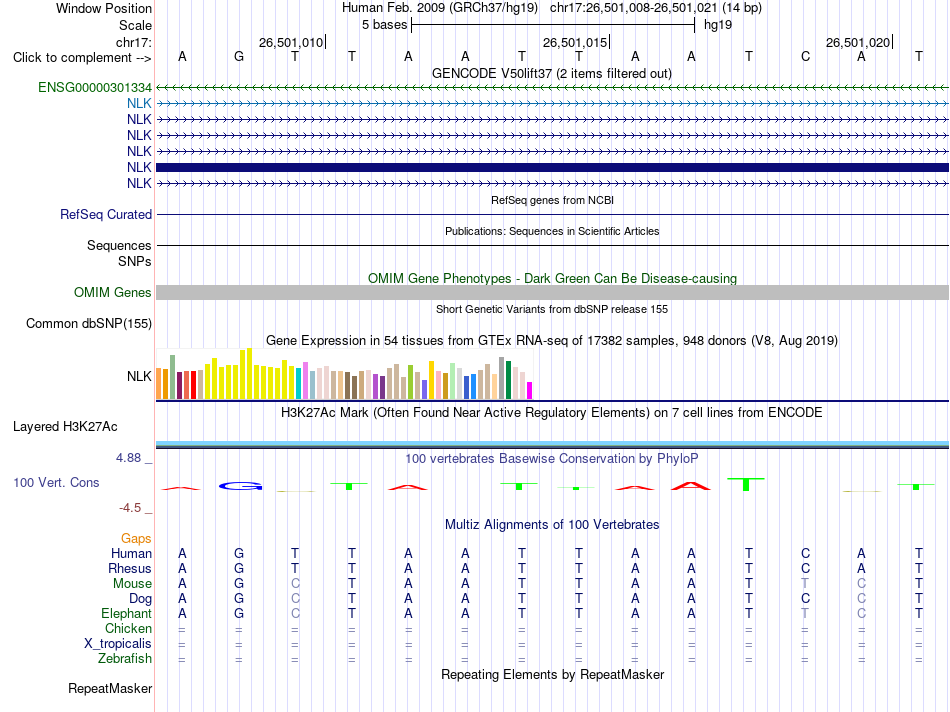The height and width of the screenshot is (712, 950).
Task: Click the X_tropicalis species label
Action: click(x=118, y=644)
